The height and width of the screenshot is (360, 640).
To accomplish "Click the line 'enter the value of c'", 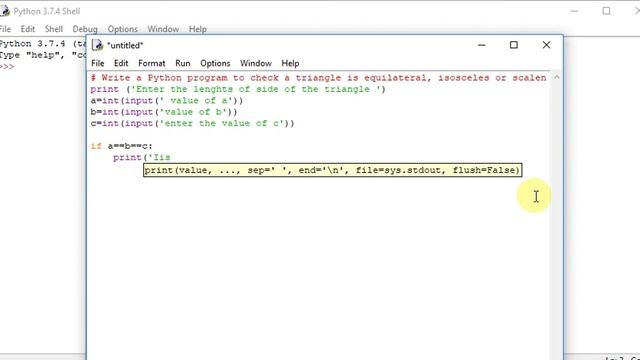I will point(192,123).
